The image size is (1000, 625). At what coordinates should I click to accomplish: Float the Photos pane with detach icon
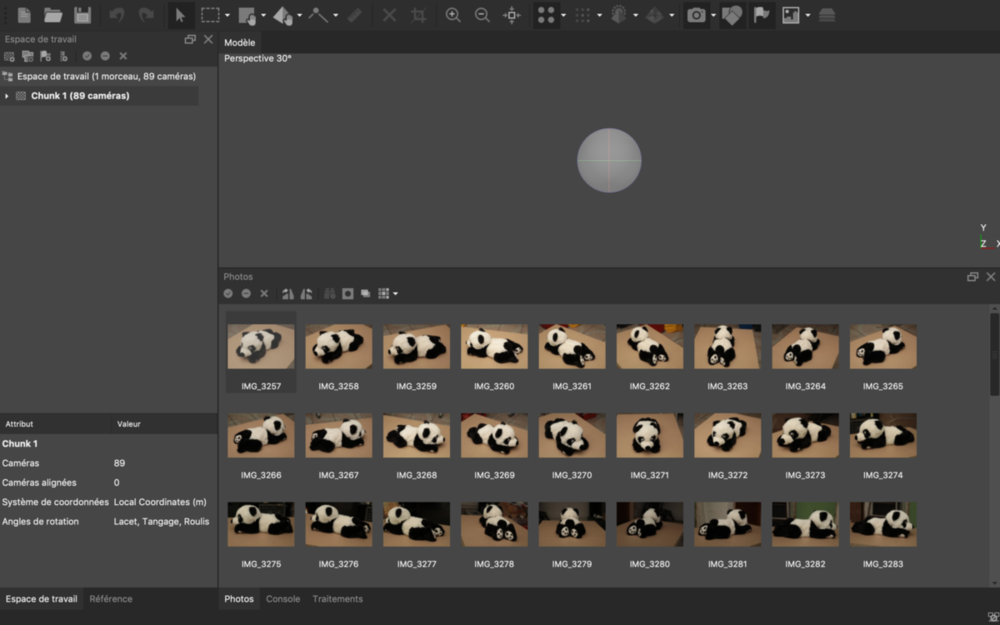coord(973,277)
